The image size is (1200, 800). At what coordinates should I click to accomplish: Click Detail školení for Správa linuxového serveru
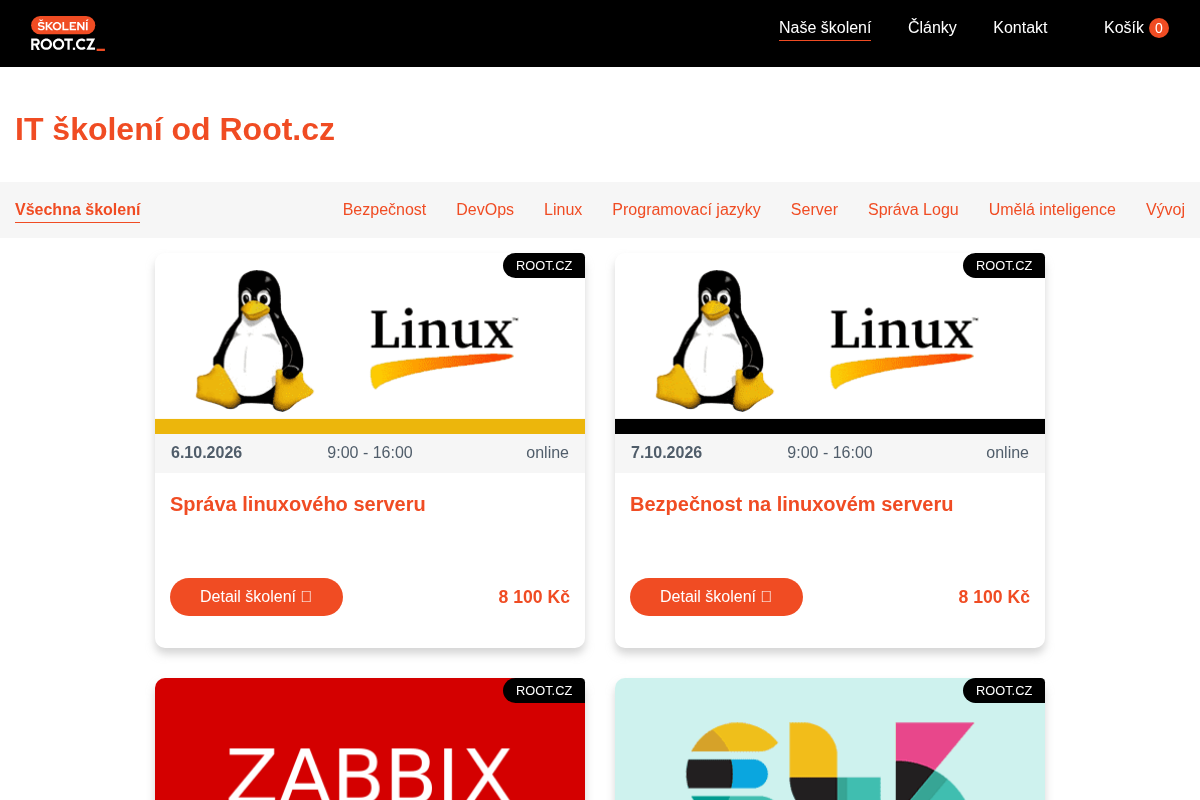click(256, 597)
